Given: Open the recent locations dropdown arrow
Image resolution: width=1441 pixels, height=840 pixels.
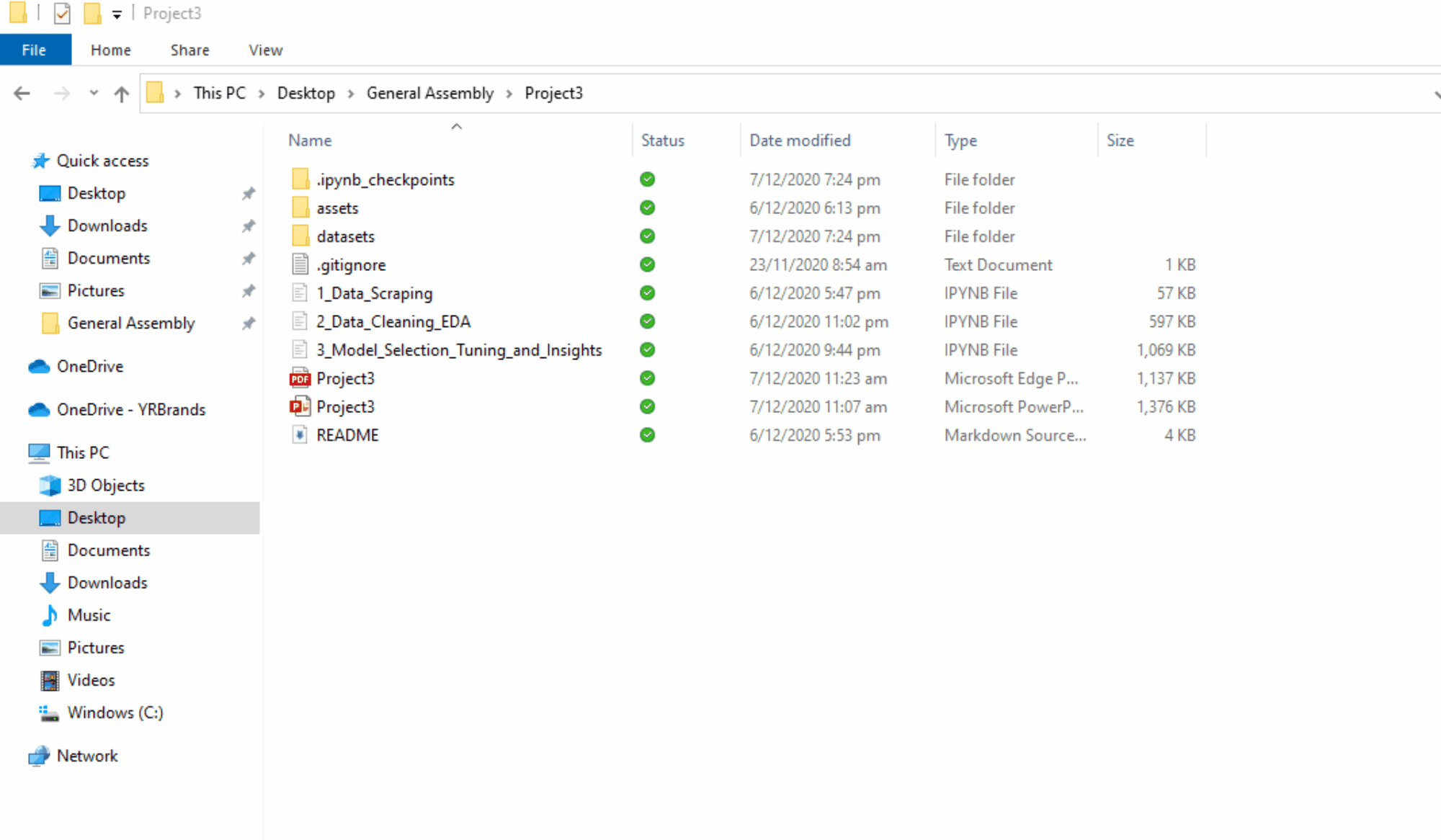Looking at the screenshot, I should [94, 94].
